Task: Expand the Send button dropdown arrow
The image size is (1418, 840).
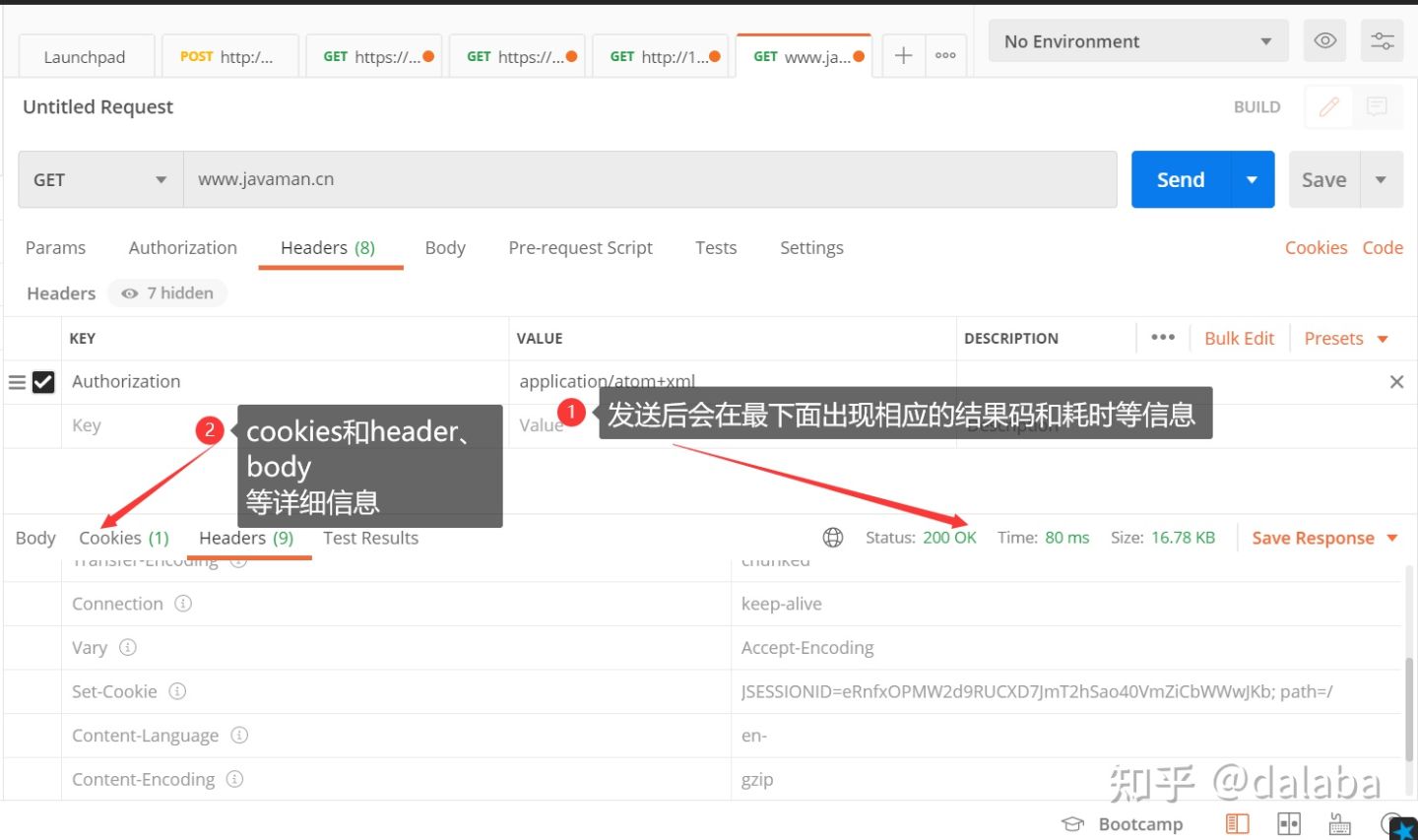Action: 1253,180
